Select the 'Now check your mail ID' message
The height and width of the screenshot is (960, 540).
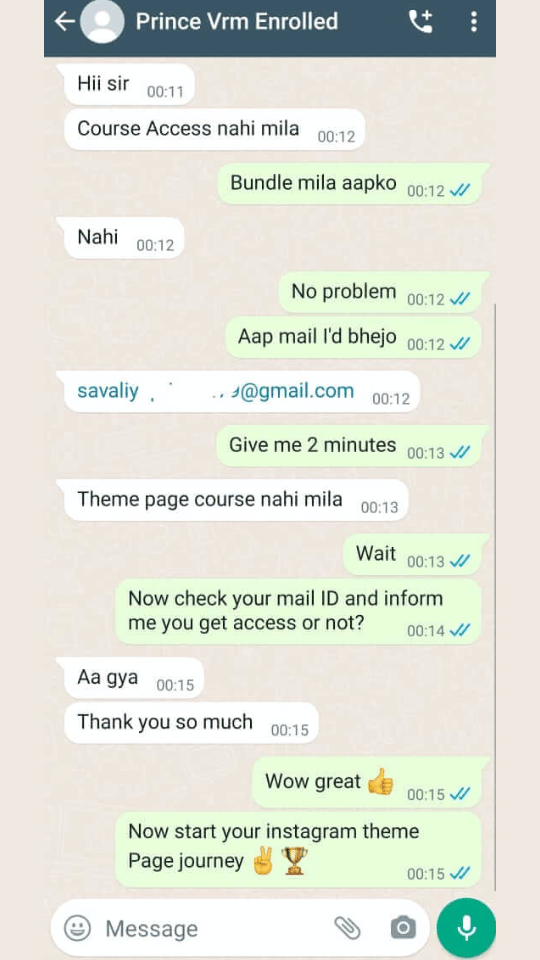298,612
